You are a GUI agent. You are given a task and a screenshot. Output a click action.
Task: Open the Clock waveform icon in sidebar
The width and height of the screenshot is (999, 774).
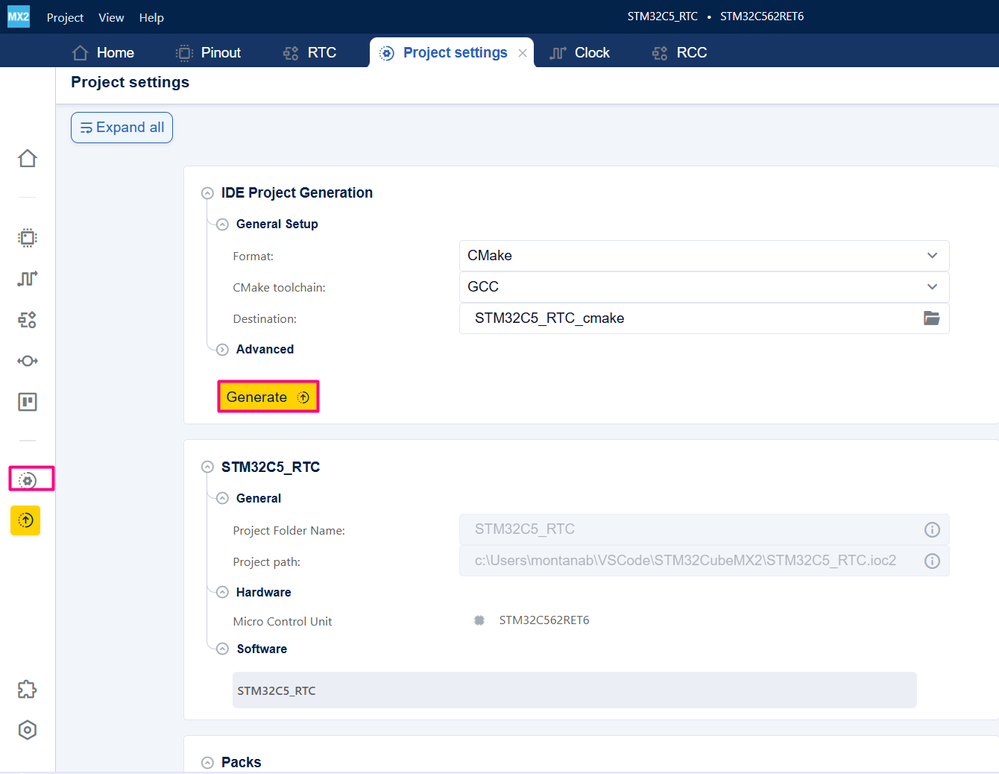coord(27,278)
